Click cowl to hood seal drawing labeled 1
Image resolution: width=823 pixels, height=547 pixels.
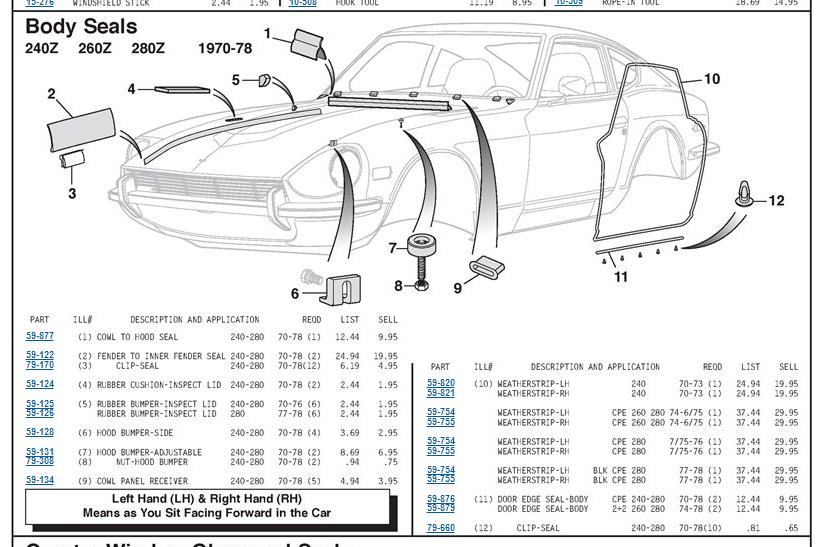coord(308,45)
